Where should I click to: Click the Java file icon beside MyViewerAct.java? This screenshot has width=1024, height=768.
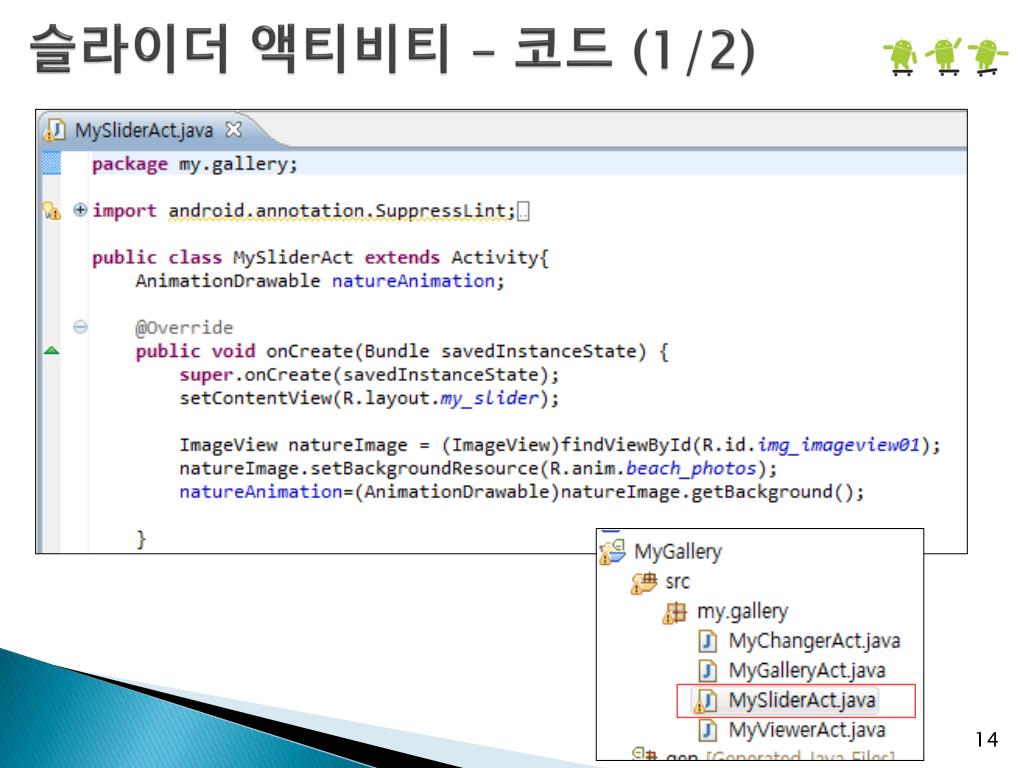[x=707, y=730]
